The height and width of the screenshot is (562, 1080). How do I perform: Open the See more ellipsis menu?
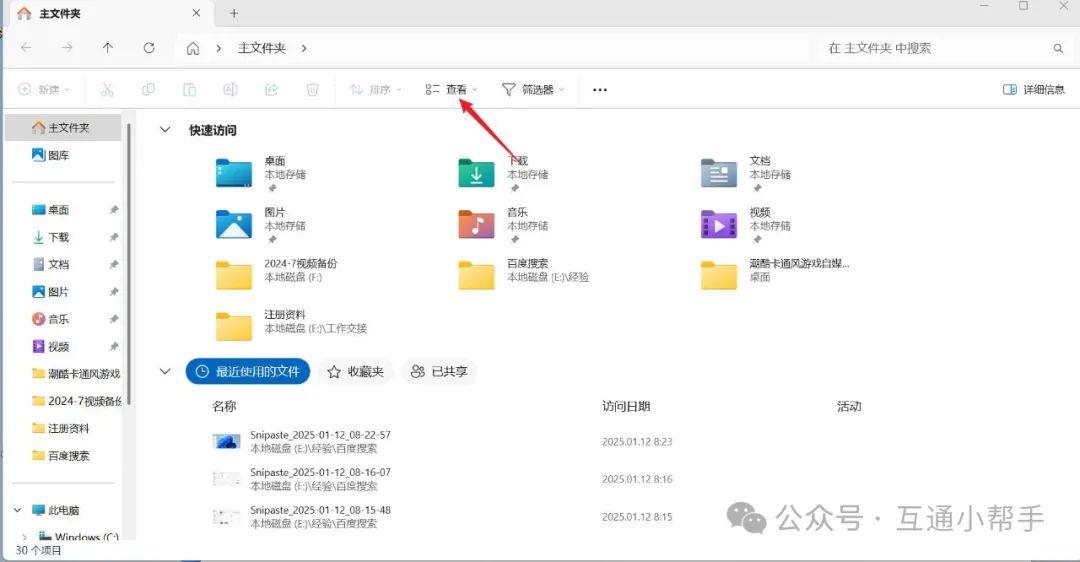tap(600, 90)
